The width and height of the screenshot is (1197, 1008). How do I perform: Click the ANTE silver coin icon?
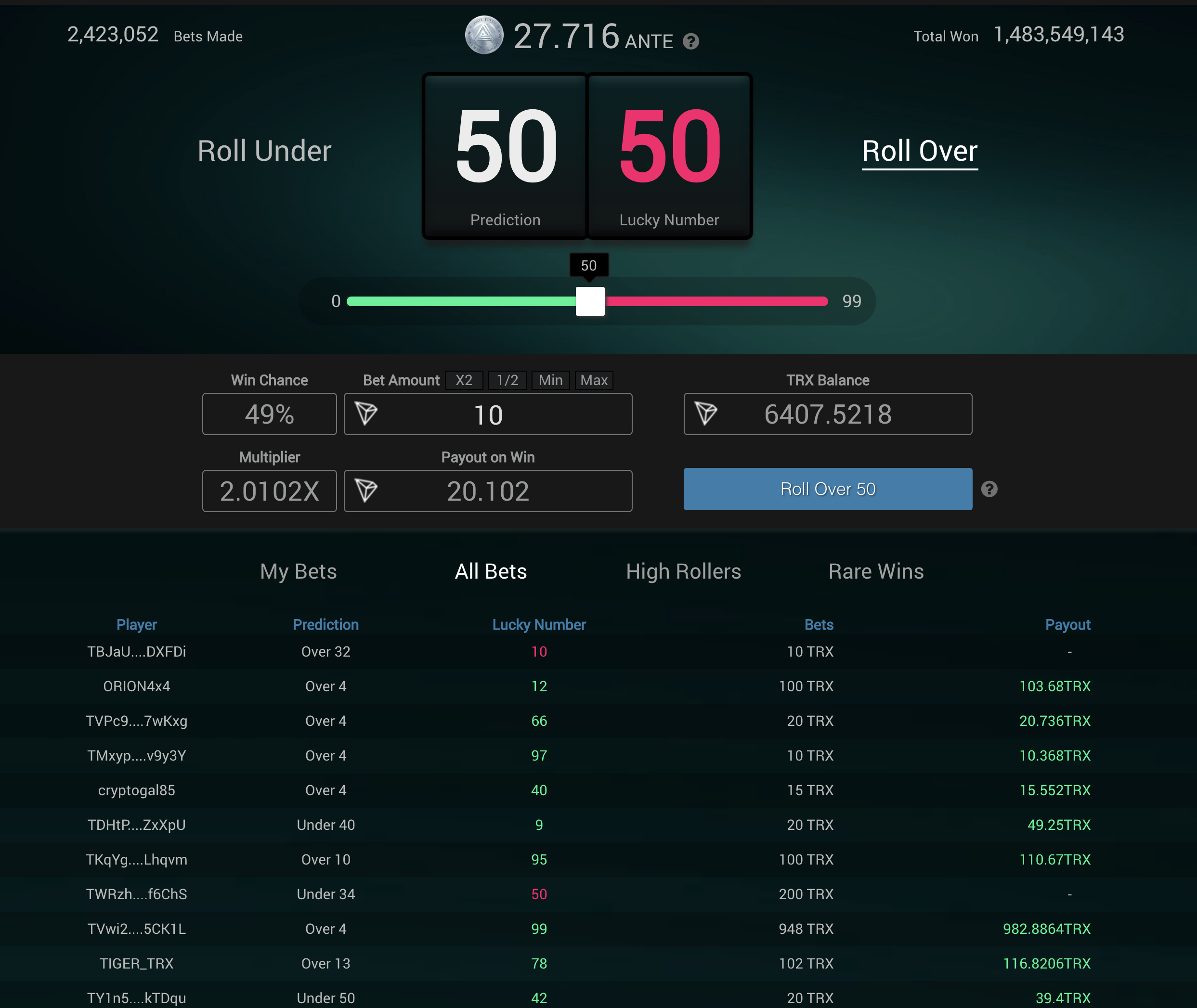[x=484, y=35]
